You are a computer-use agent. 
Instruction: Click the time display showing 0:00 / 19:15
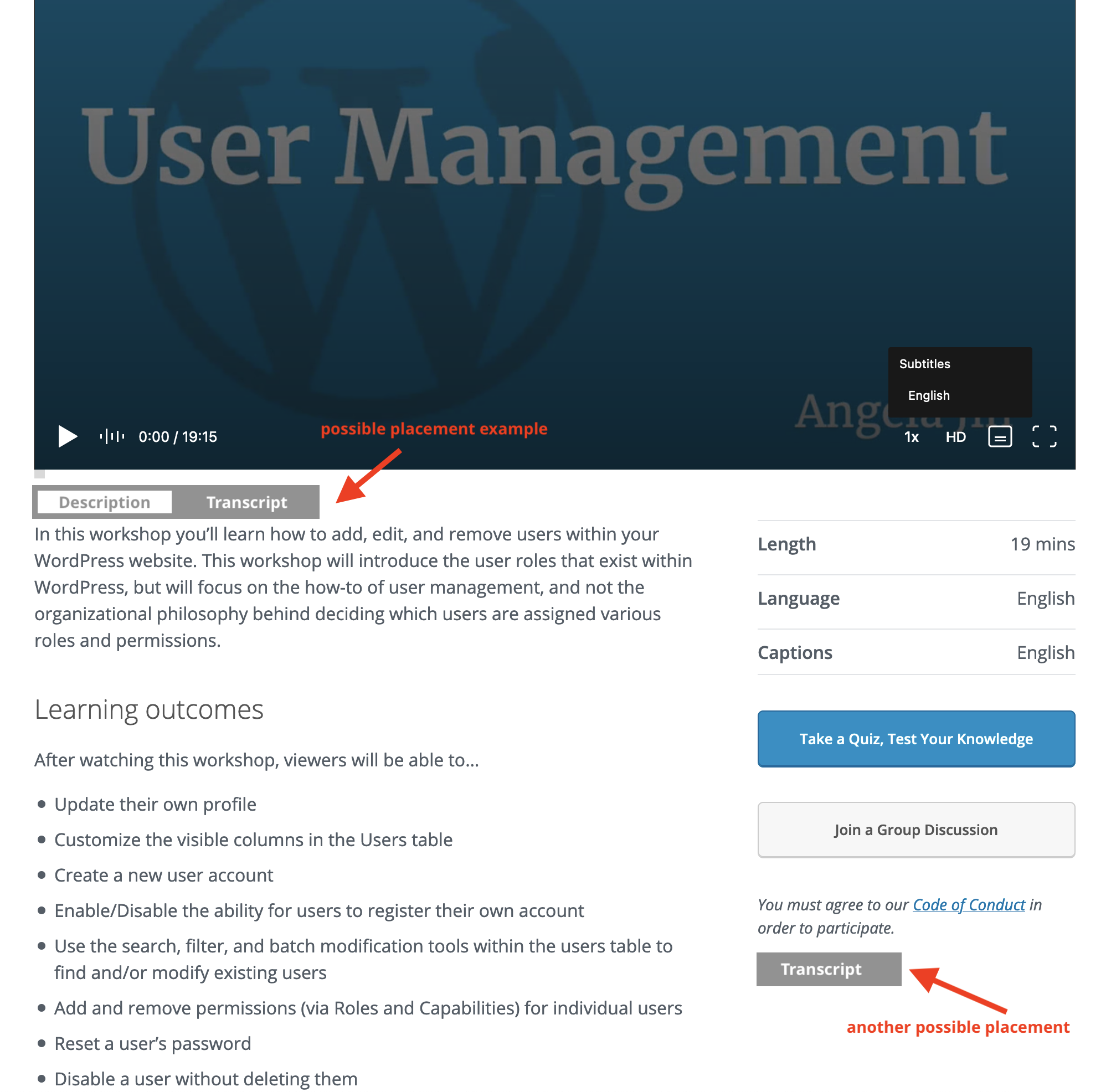178,436
